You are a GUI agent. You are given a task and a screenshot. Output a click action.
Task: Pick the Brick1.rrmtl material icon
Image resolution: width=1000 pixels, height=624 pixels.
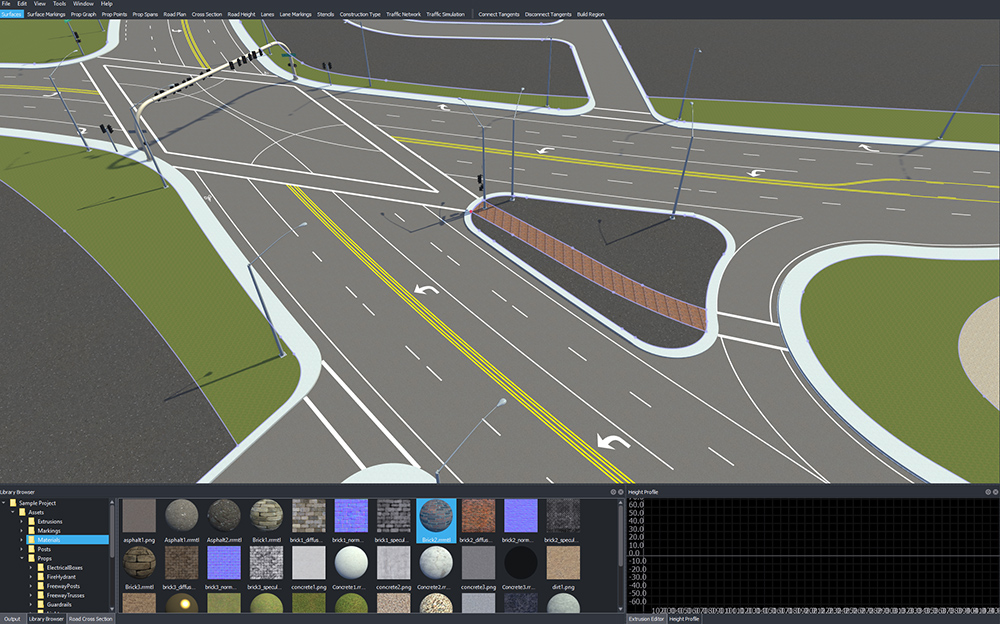(x=266, y=517)
